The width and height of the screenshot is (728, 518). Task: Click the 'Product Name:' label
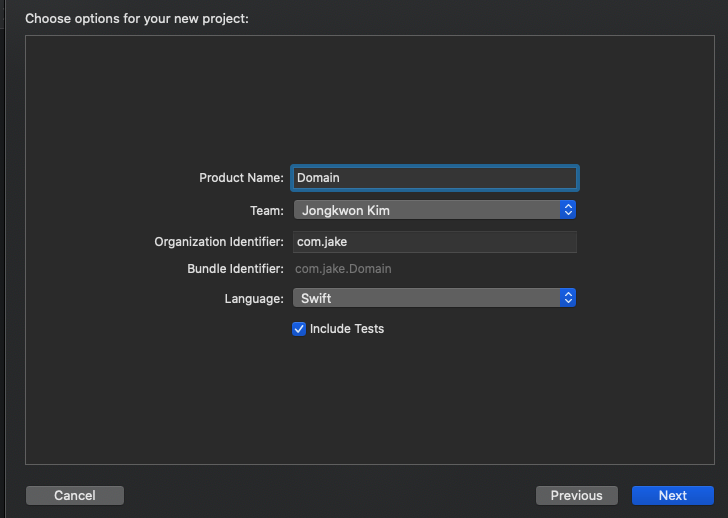click(241, 178)
